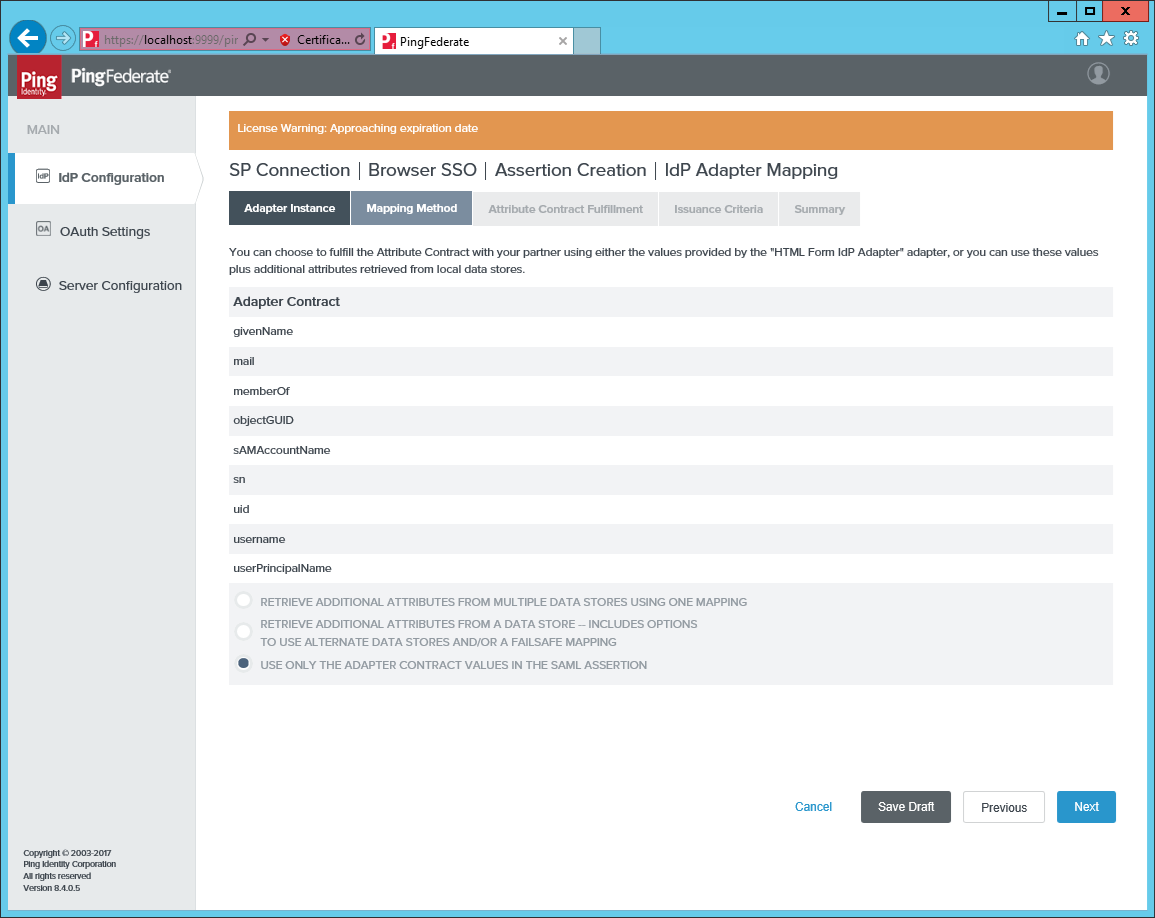The image size is (1155, 918).
Task: Click the memberOf attribute row
Action: (671, 391)
